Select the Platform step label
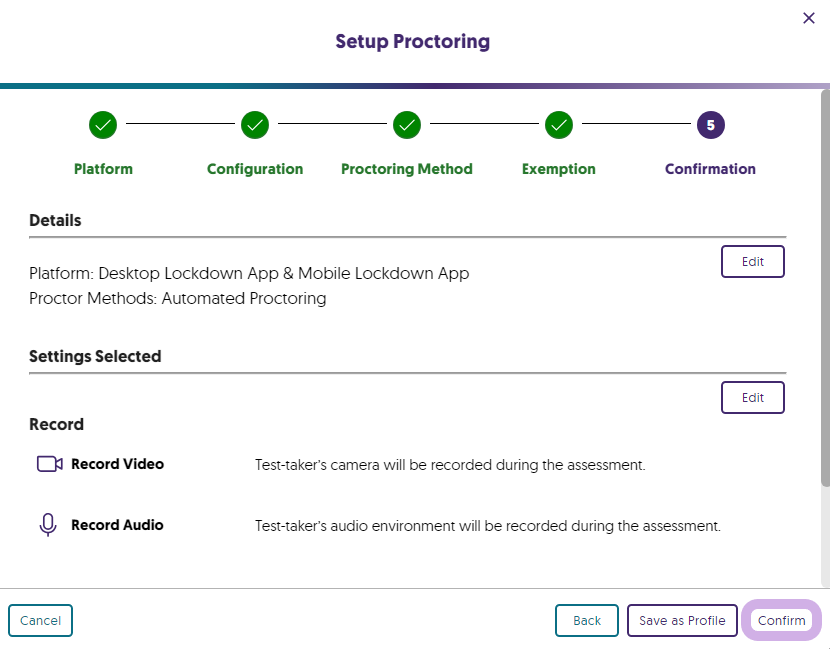 (x=103, y=169)
